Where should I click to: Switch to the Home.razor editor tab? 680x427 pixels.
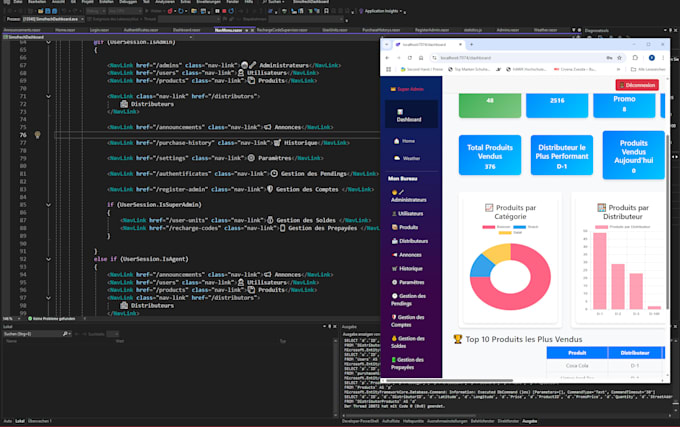[x=65, y=30]
